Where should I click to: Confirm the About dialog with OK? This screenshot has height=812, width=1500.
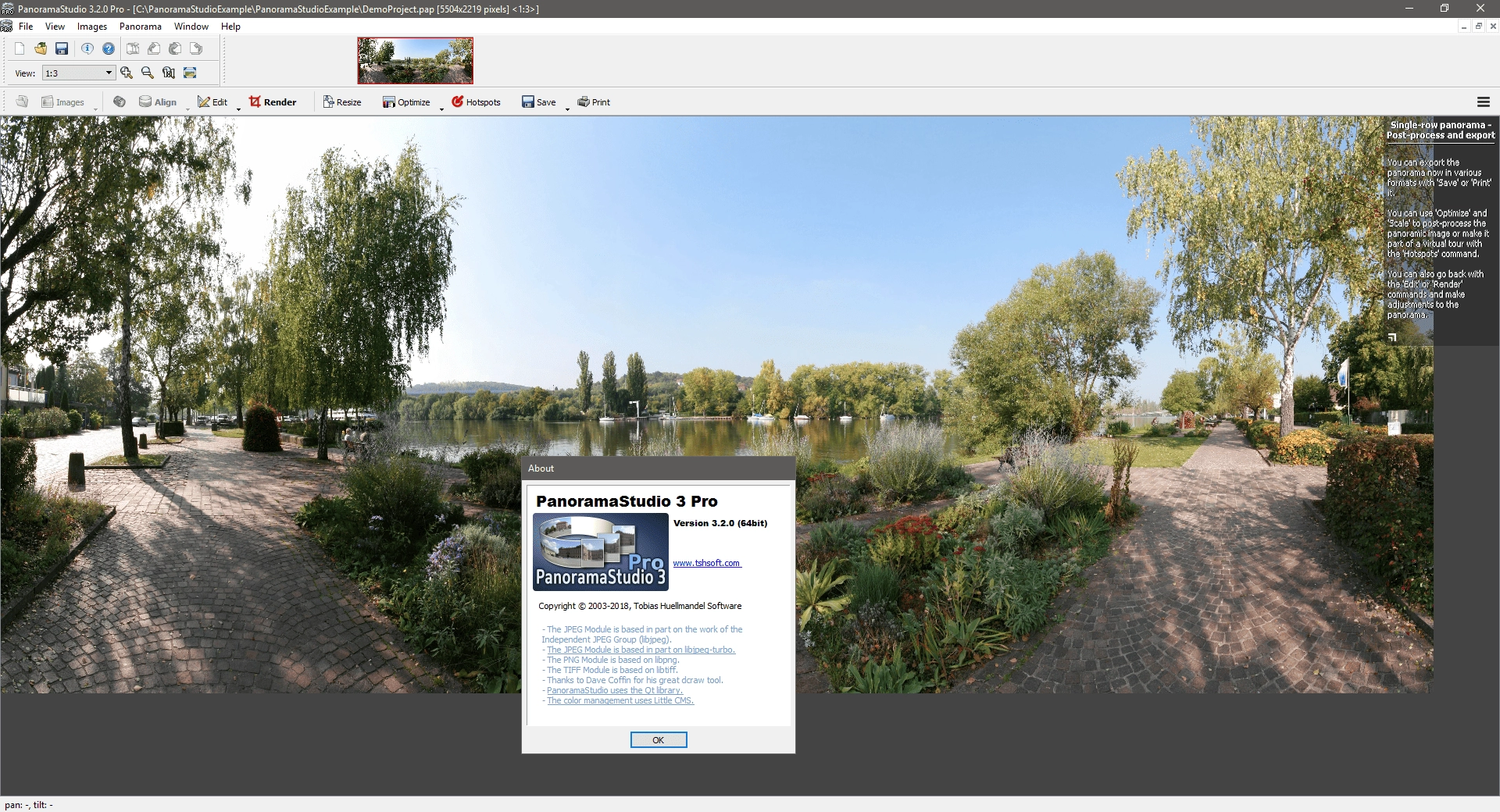(659, 740)
